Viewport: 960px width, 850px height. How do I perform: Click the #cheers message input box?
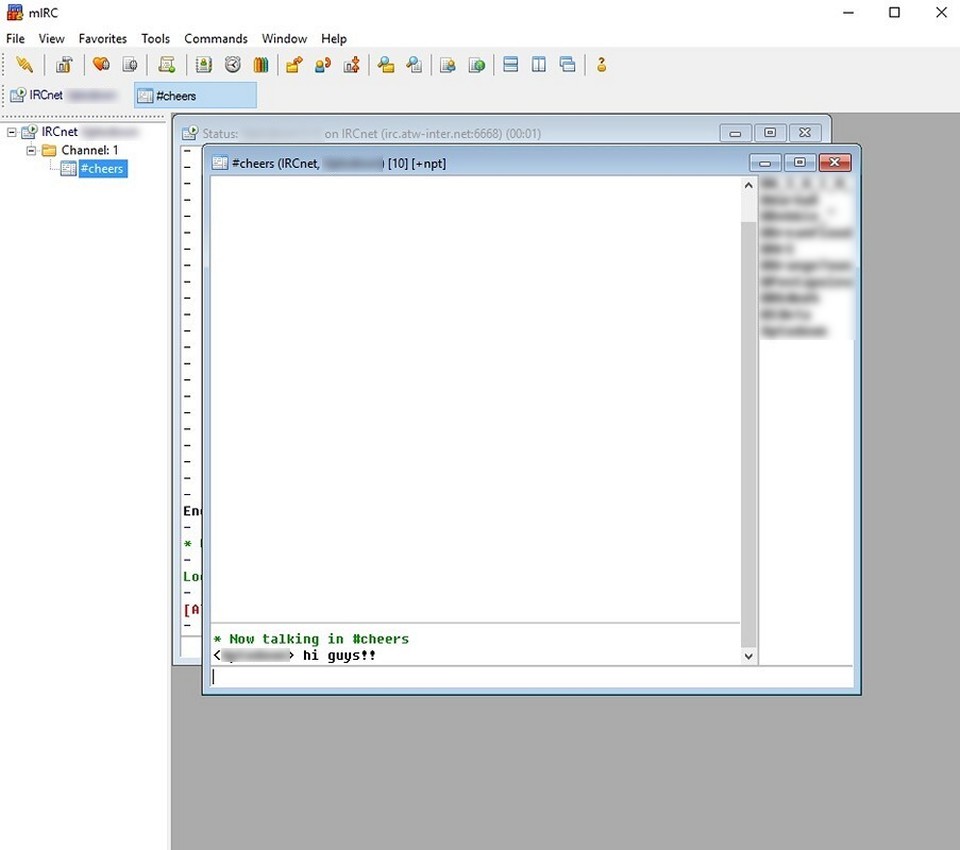(531, 676)
